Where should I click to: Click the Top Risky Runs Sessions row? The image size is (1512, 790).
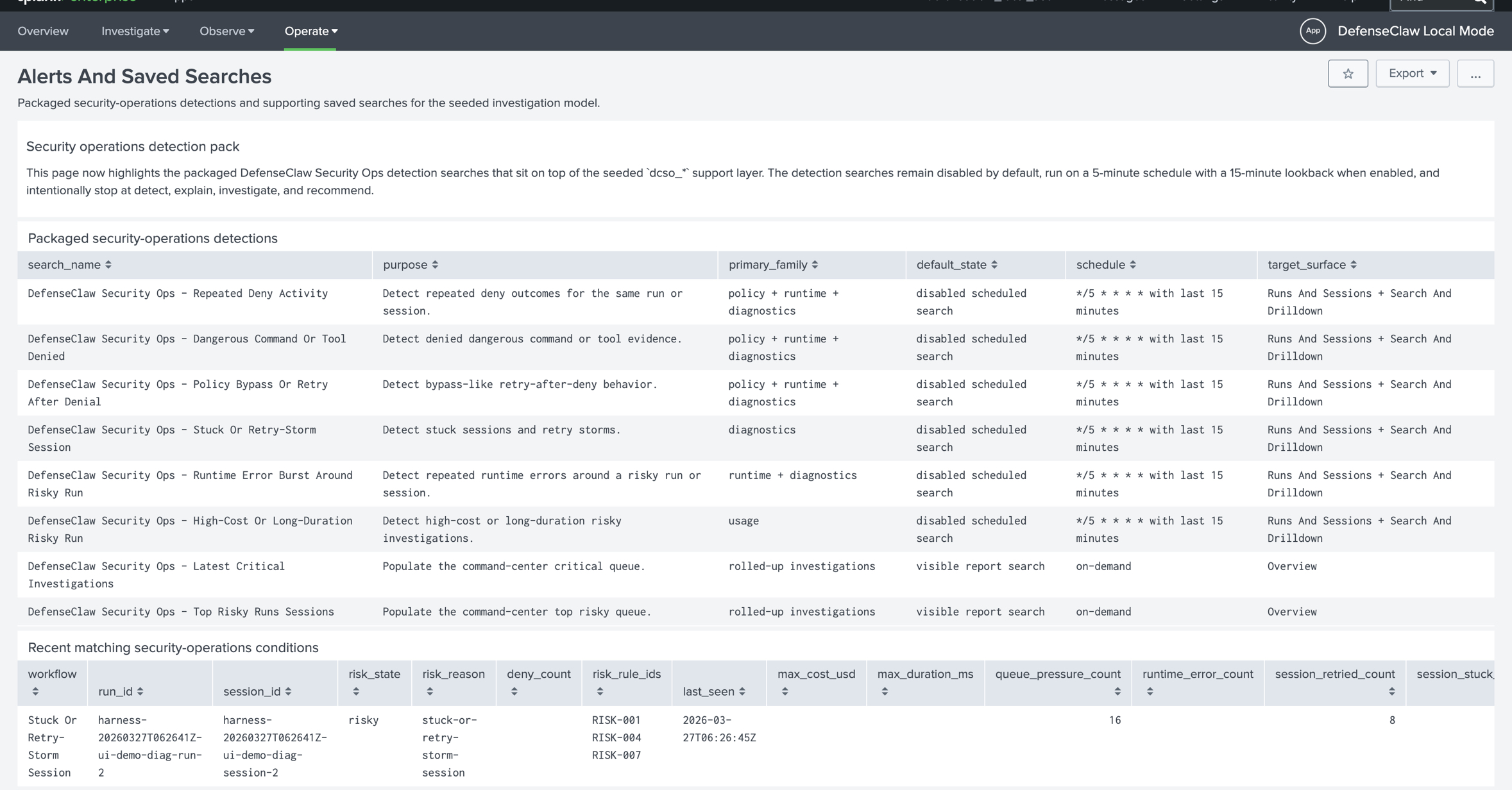click(x=181, y=611)
